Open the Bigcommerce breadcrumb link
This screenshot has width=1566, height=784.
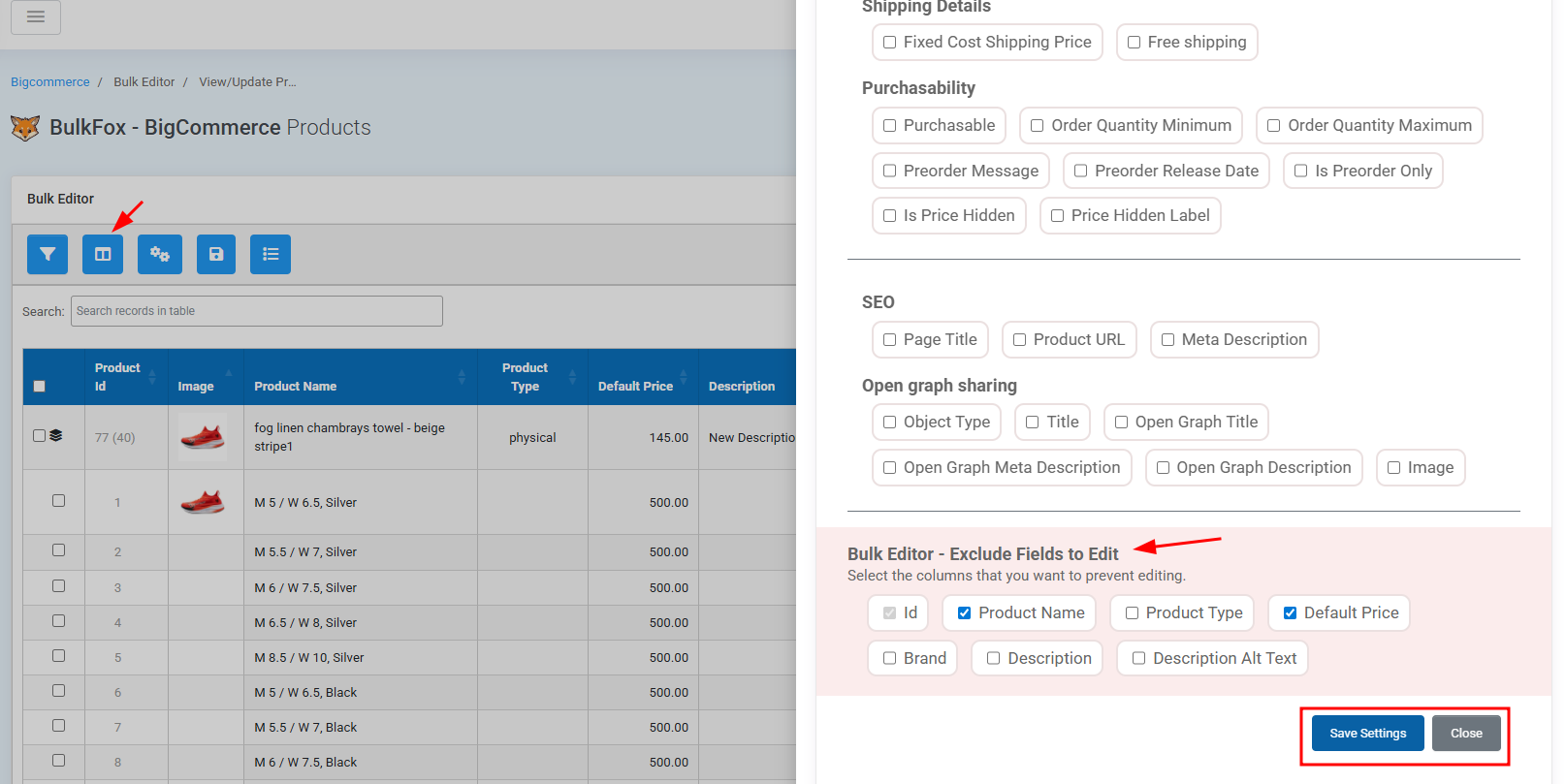click(x=50, y=82)
